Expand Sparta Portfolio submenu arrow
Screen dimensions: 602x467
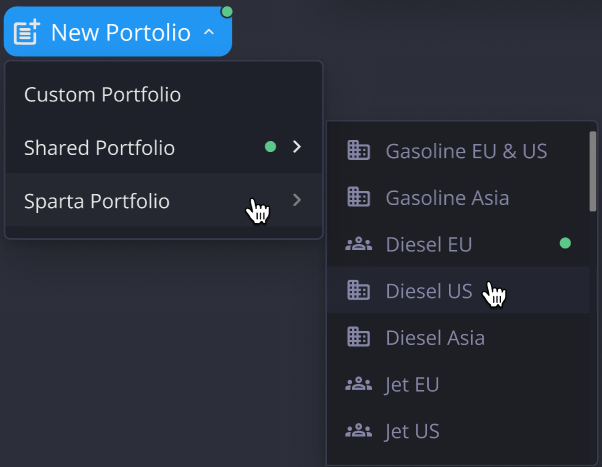(x=296, y=201)
